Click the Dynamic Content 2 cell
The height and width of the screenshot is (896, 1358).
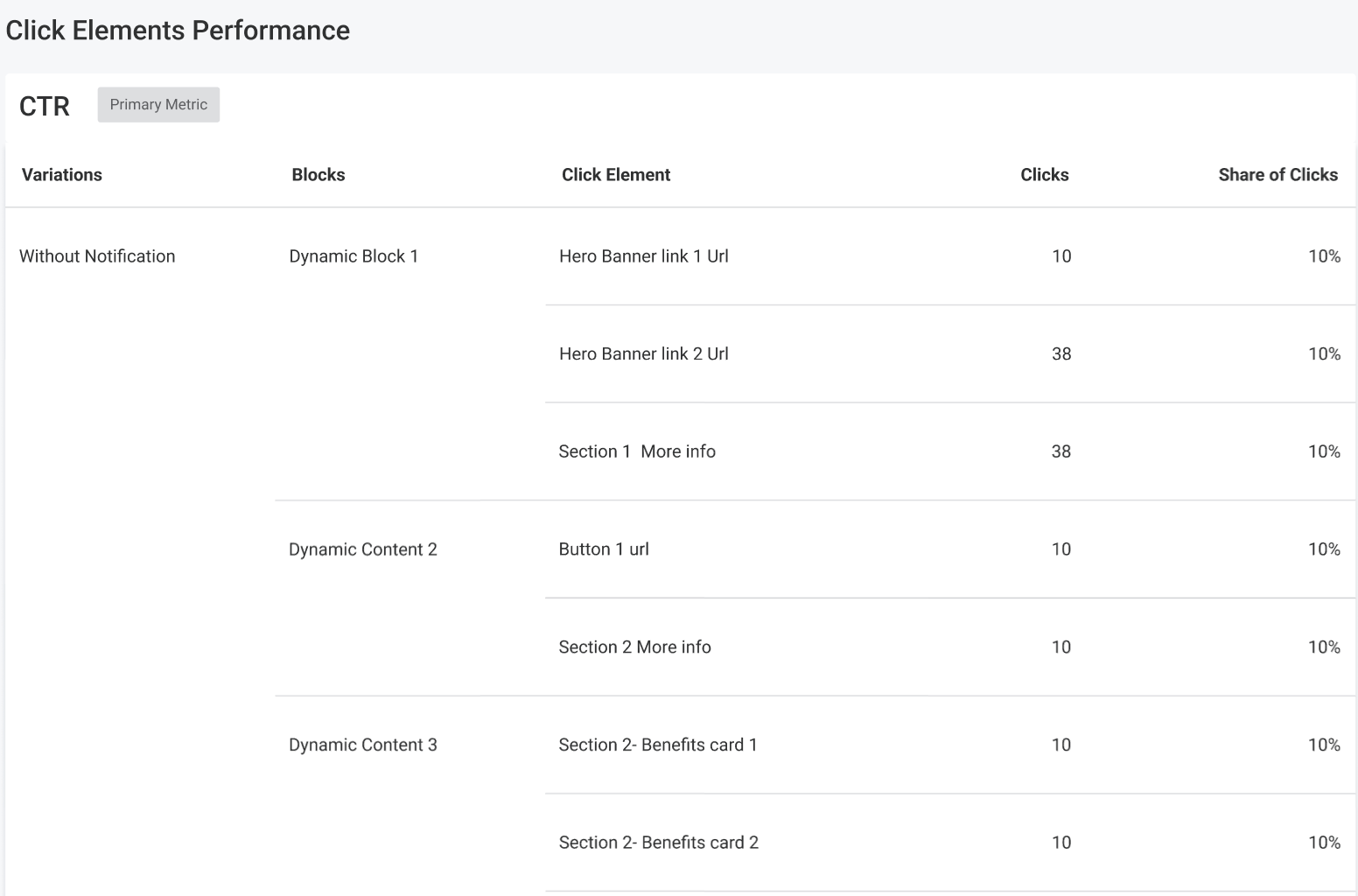363,549
